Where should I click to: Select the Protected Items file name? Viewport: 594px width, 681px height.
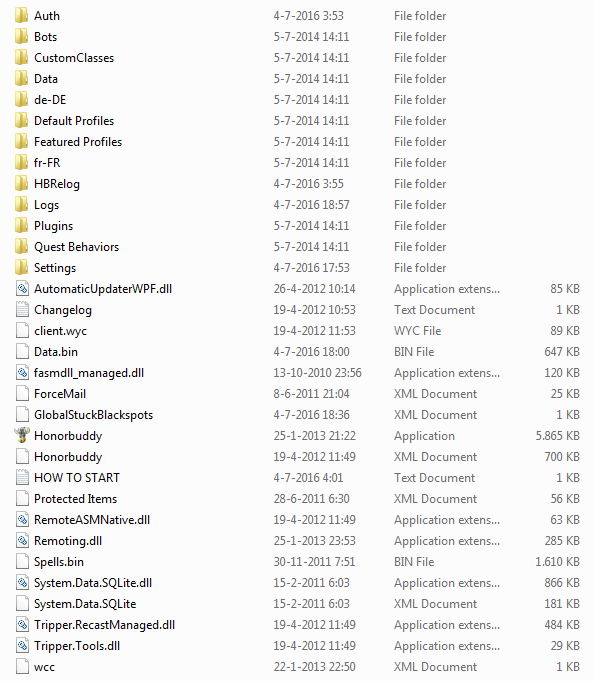pyautogui.click(x=76, y=499)
